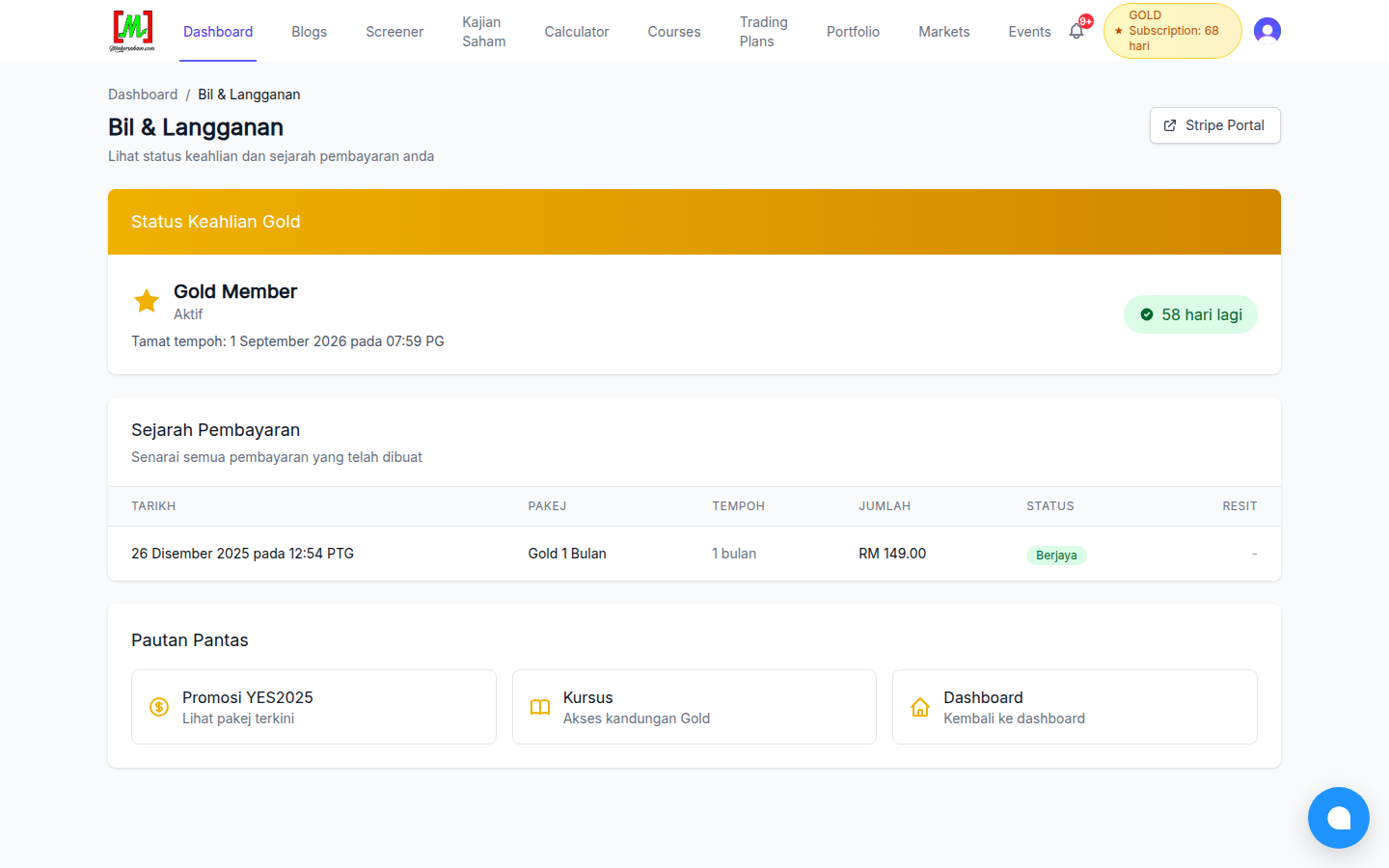Image resolution: width=1389 pixels, height=868 pixels.
Task: Click the Tamat tempoh expiry date line
Action: pos(287,341)
